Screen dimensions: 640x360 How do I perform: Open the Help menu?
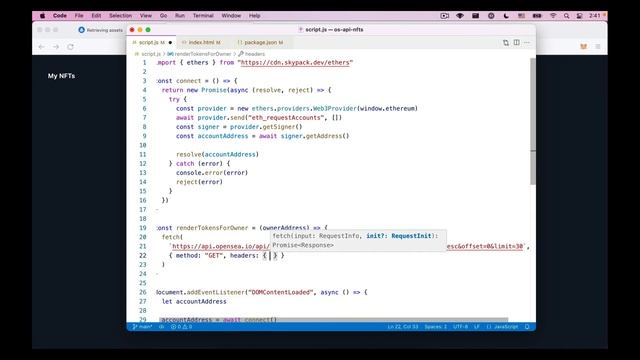254,16
